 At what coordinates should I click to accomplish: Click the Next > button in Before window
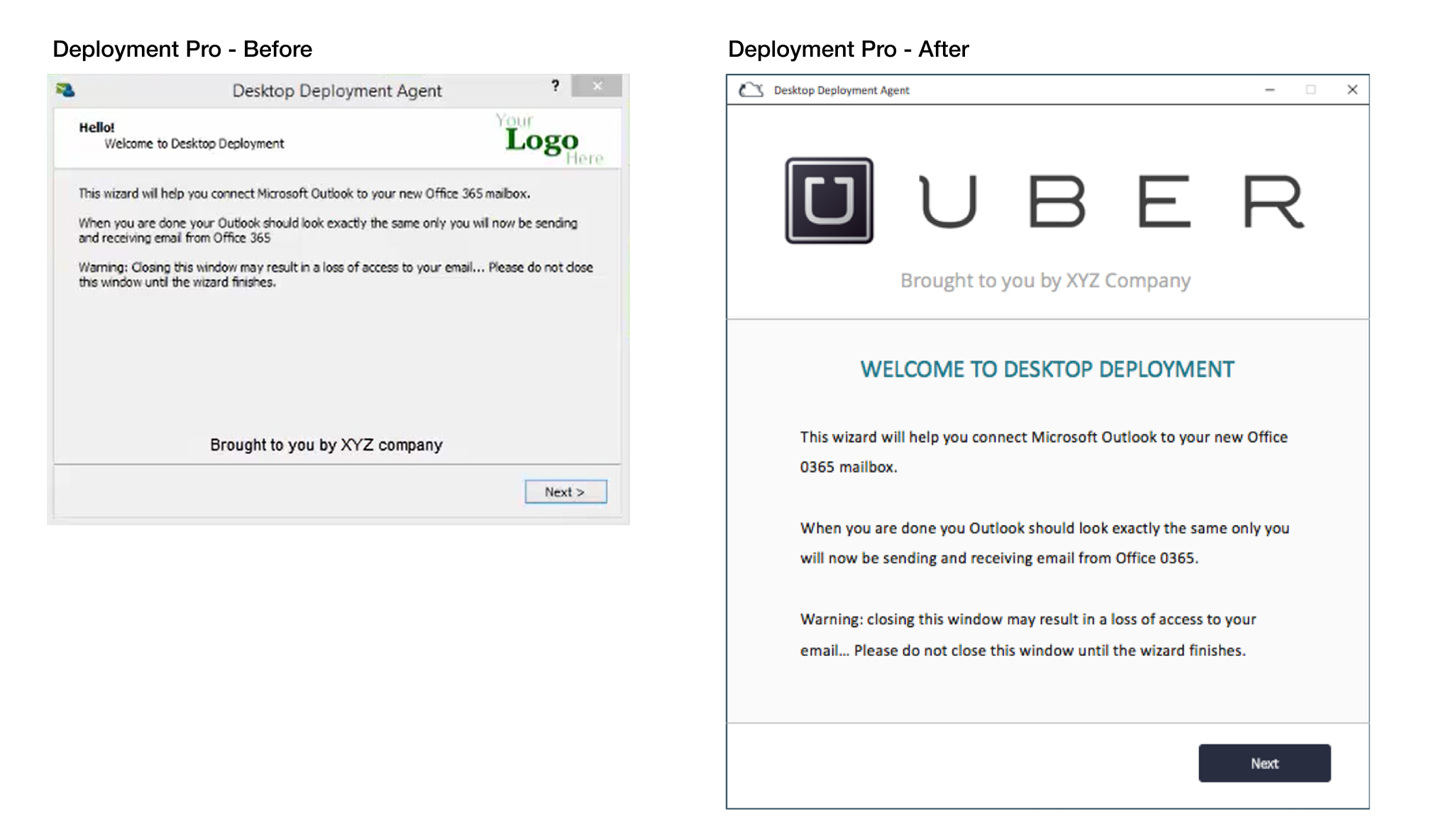click(566, 492)
